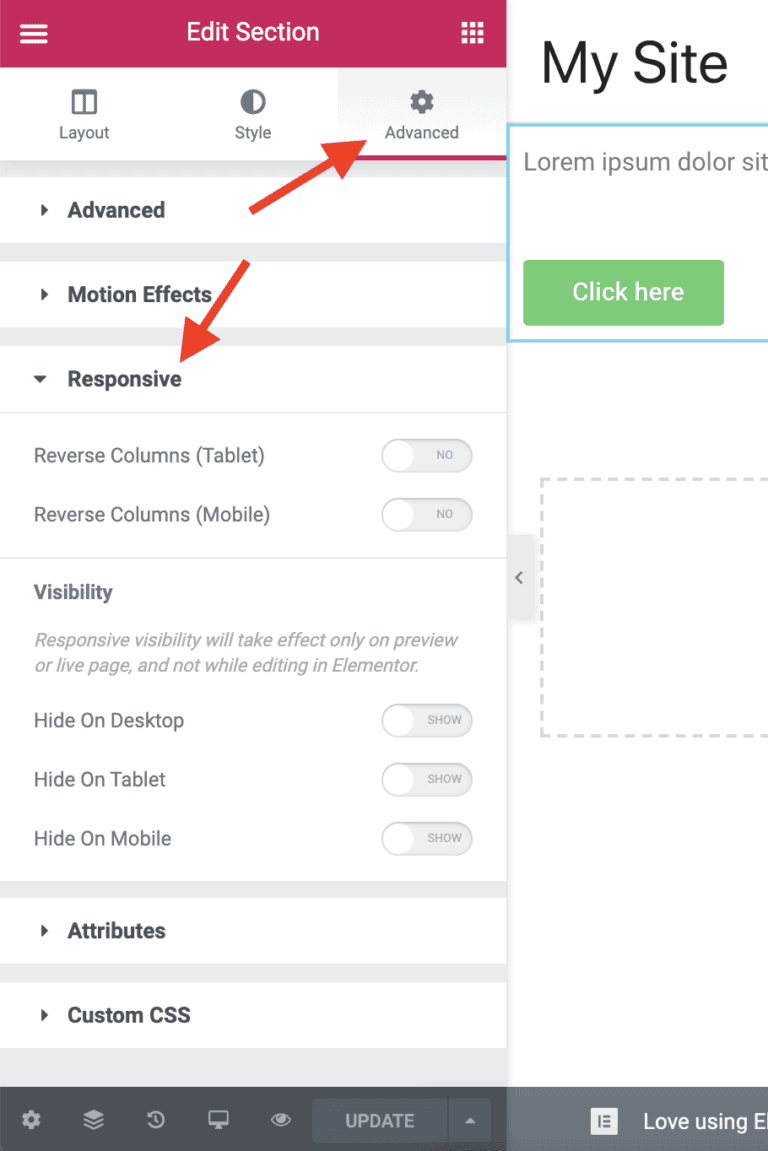
Task: Enable Hide On Desktop switch
Action: tap(426, 720)
